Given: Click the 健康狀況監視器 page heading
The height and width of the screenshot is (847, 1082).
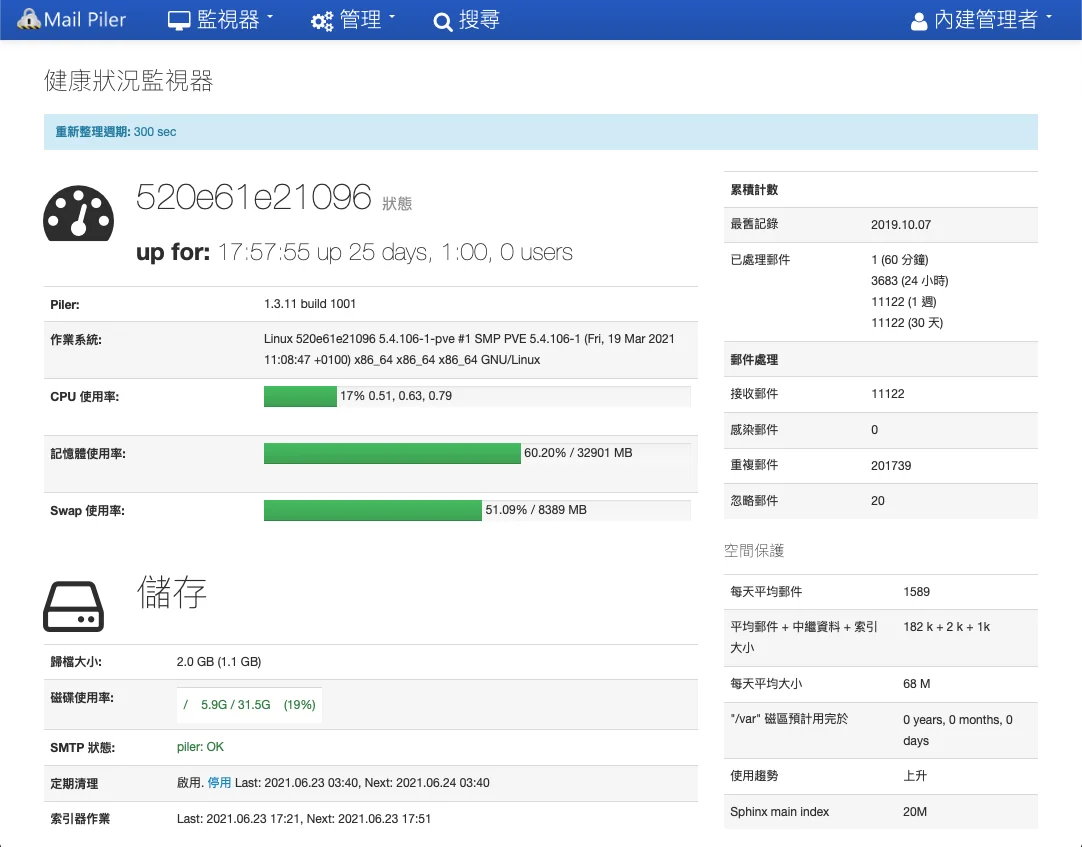Looking at the screenshot, I should pos(128,80).
